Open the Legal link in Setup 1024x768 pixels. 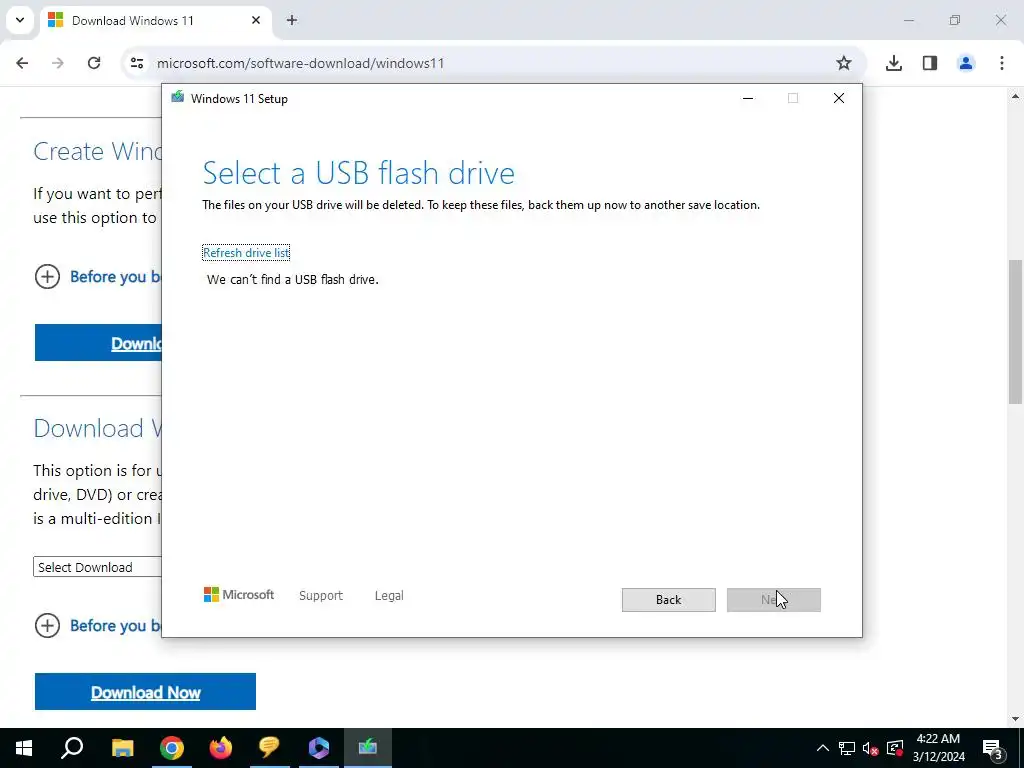[x=389, y=596]
